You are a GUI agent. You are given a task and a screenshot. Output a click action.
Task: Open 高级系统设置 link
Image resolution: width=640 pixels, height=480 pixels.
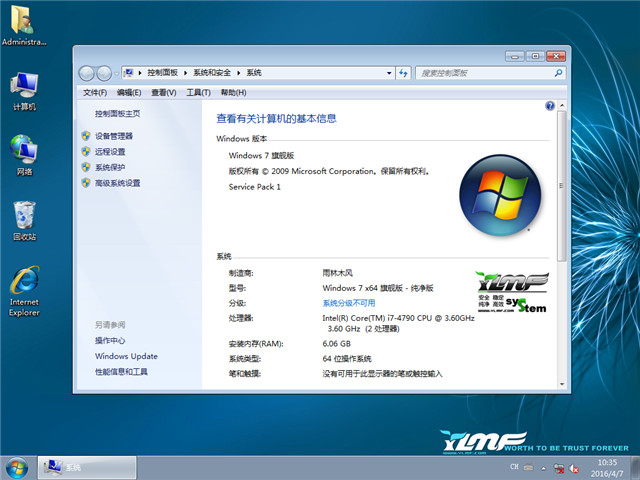(118, 183)
